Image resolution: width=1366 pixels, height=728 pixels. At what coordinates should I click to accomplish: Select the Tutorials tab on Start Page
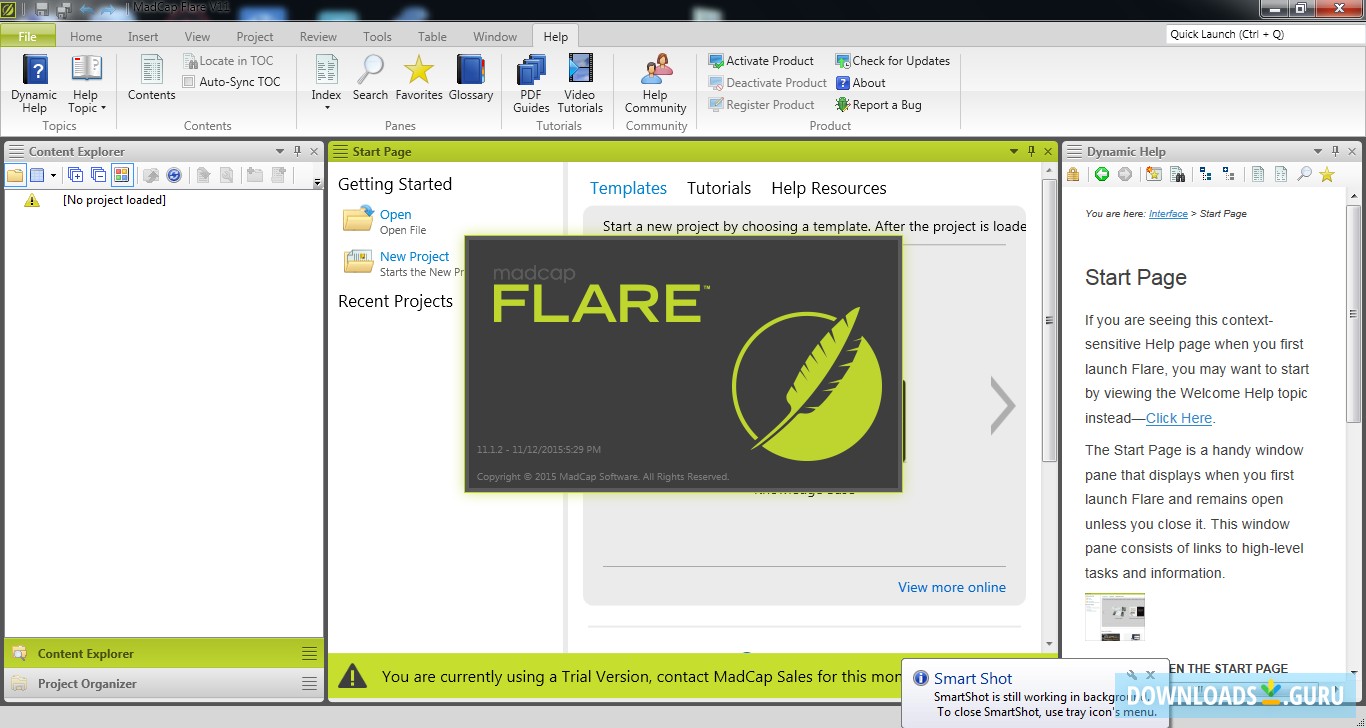[x=719, y=188]
